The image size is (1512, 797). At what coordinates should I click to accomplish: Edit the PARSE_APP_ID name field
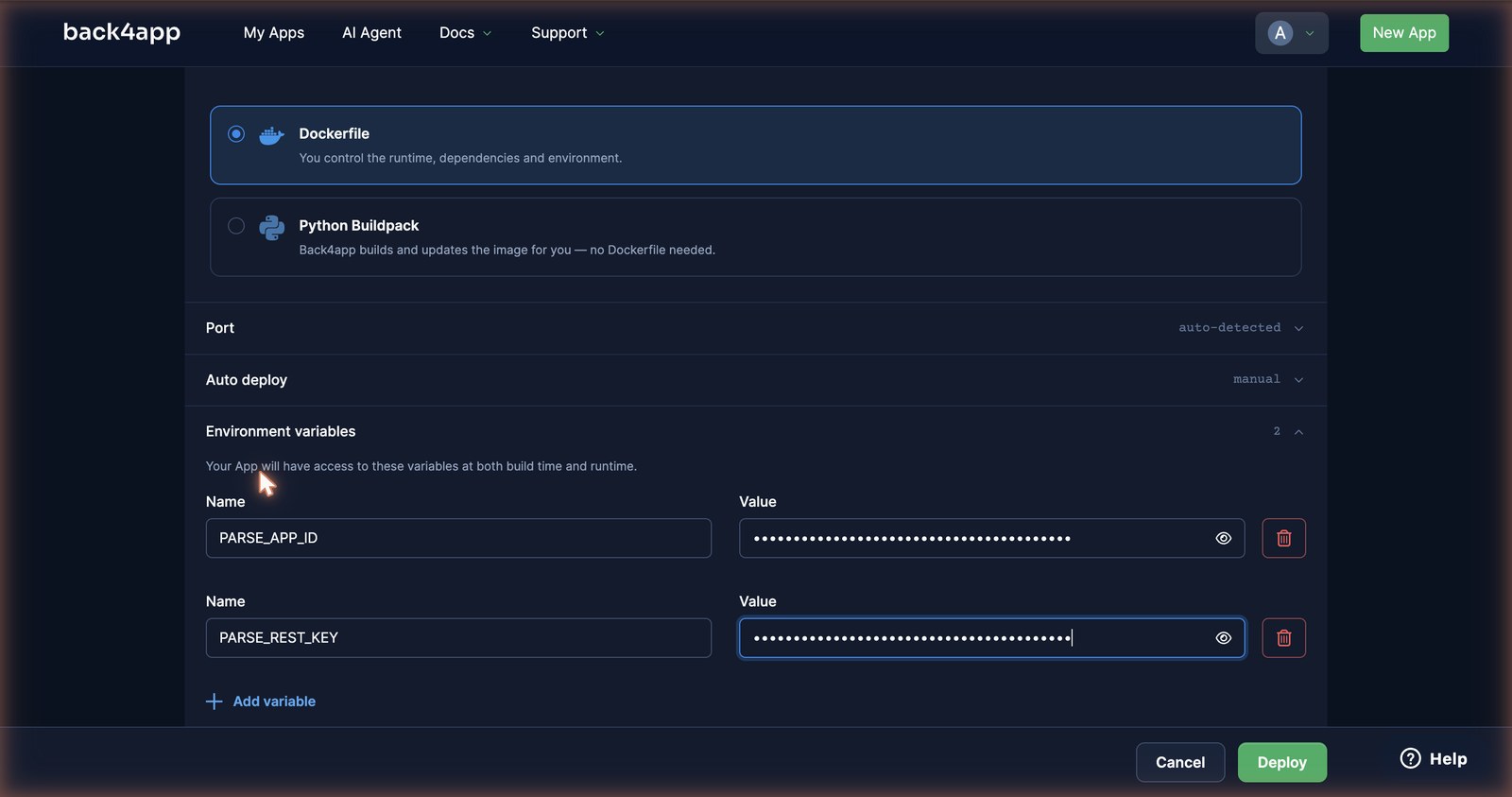click(x=458, y=538)
